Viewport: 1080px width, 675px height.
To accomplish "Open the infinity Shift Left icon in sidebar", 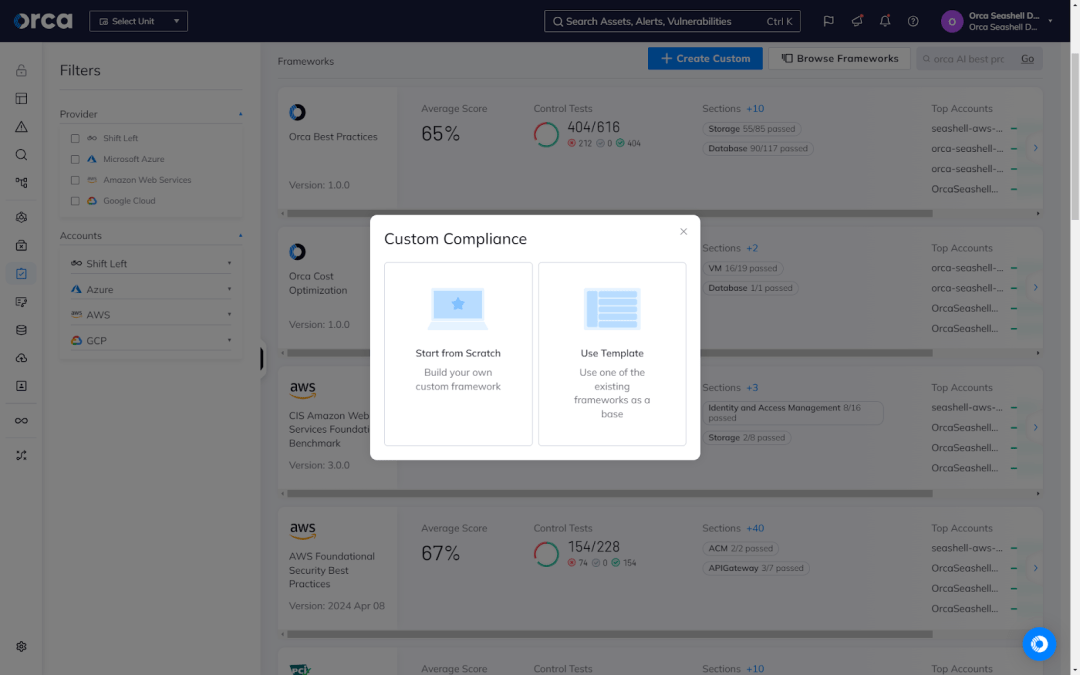I will click(21, 421).
